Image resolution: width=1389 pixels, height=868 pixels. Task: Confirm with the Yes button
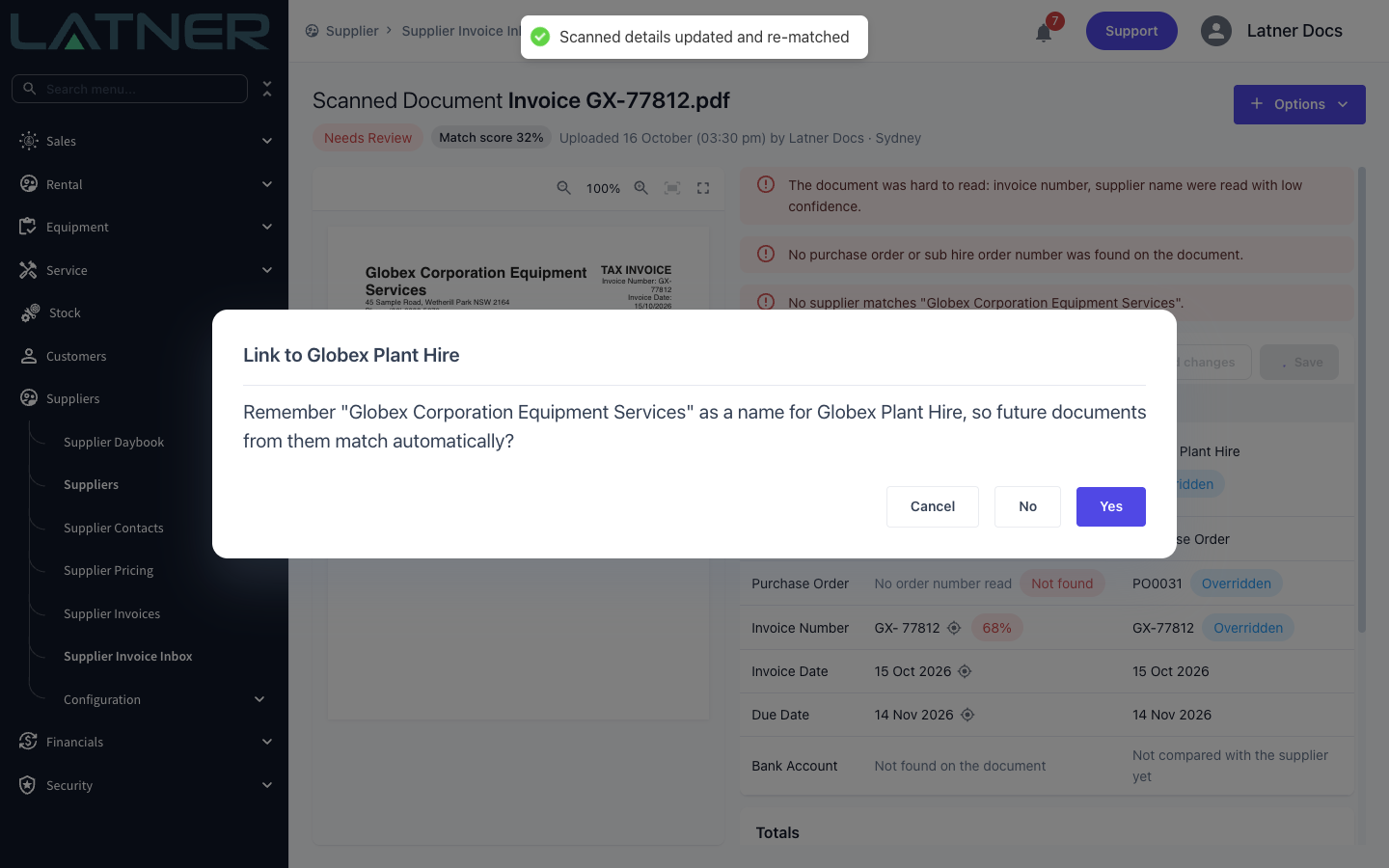pyautogui.click(x=1110, y=506)
